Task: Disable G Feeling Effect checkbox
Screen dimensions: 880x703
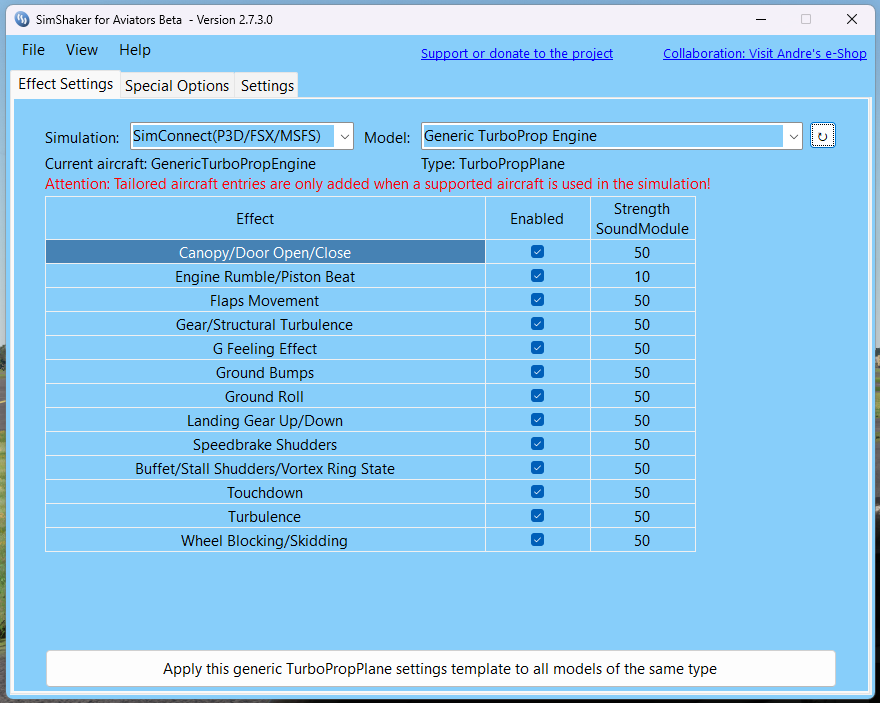Action: point(537,348)
